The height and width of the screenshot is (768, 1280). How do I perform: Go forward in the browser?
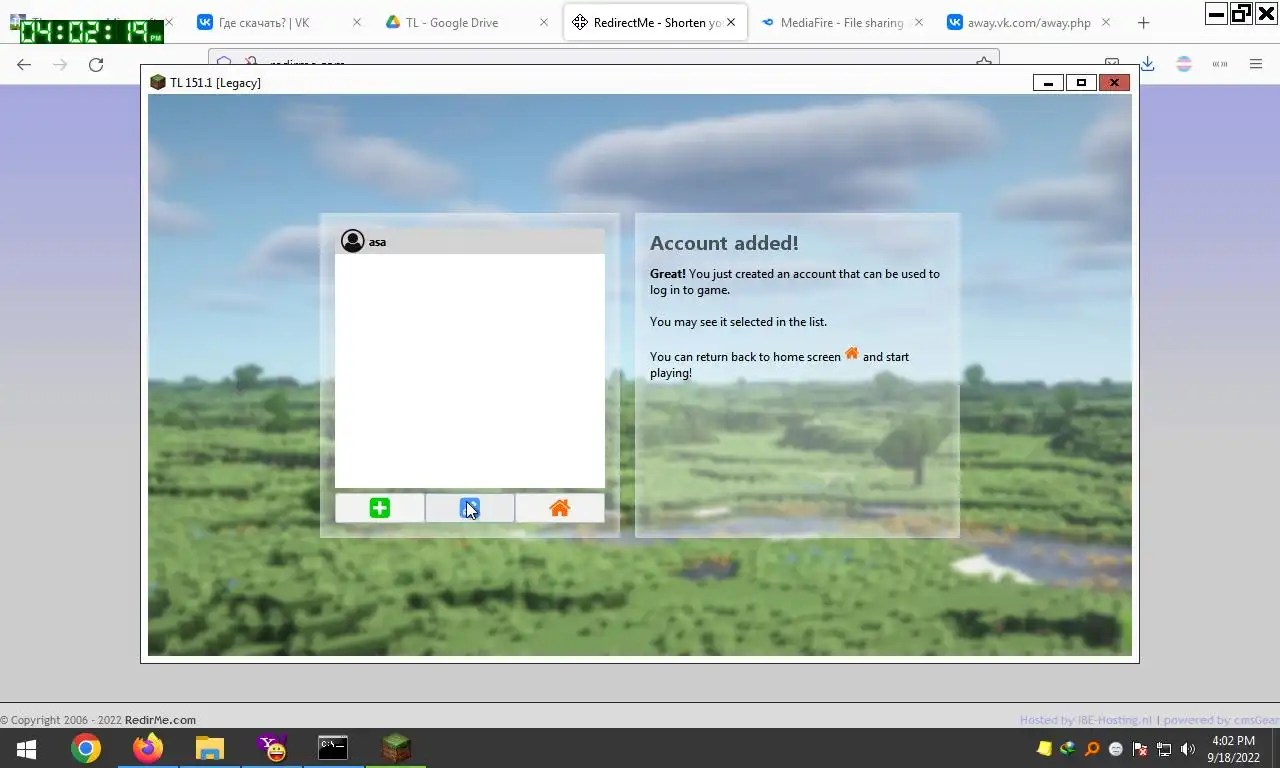(x=60, y=64)
